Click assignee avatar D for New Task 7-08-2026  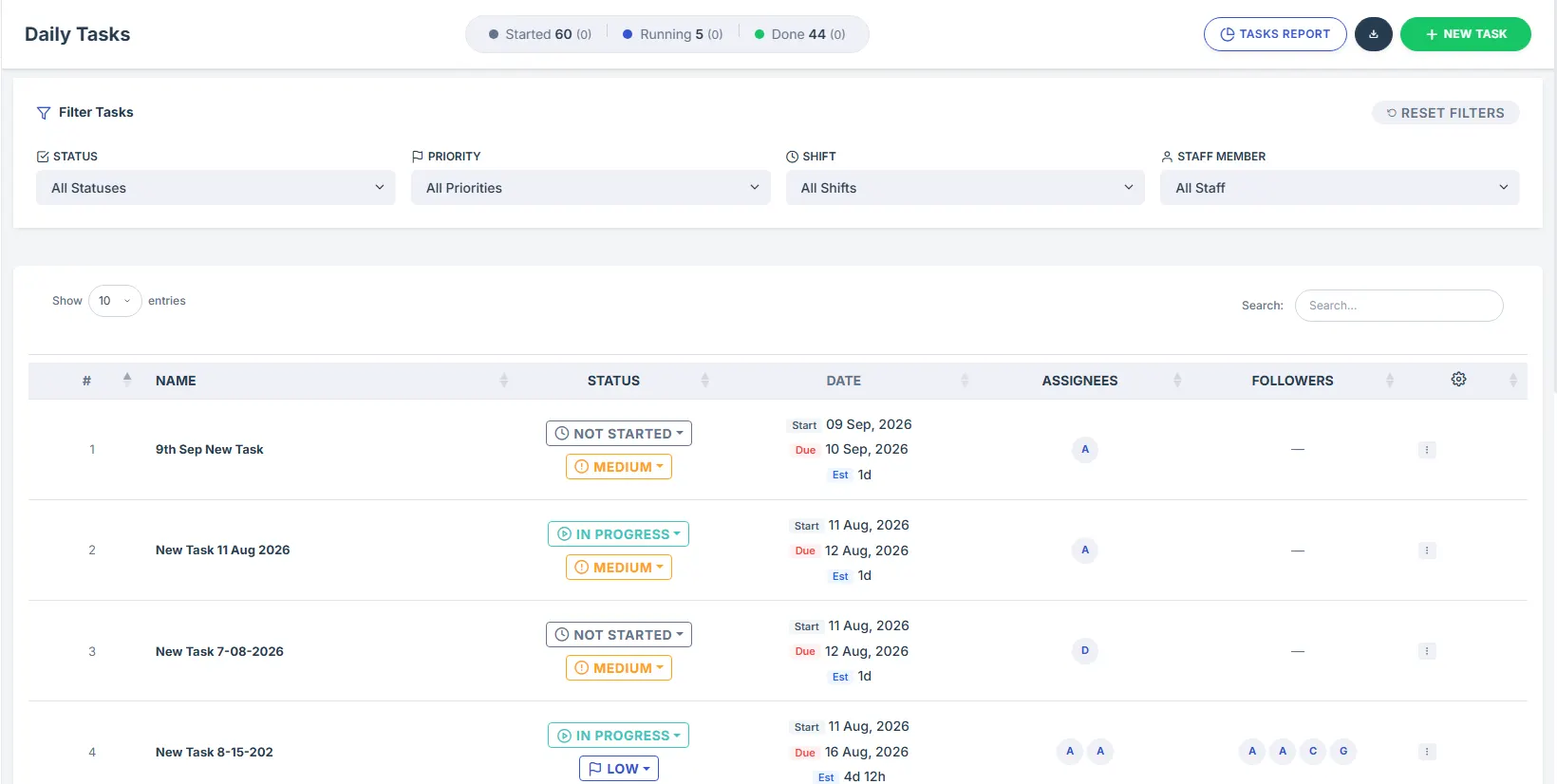(x=1085, y=651)
